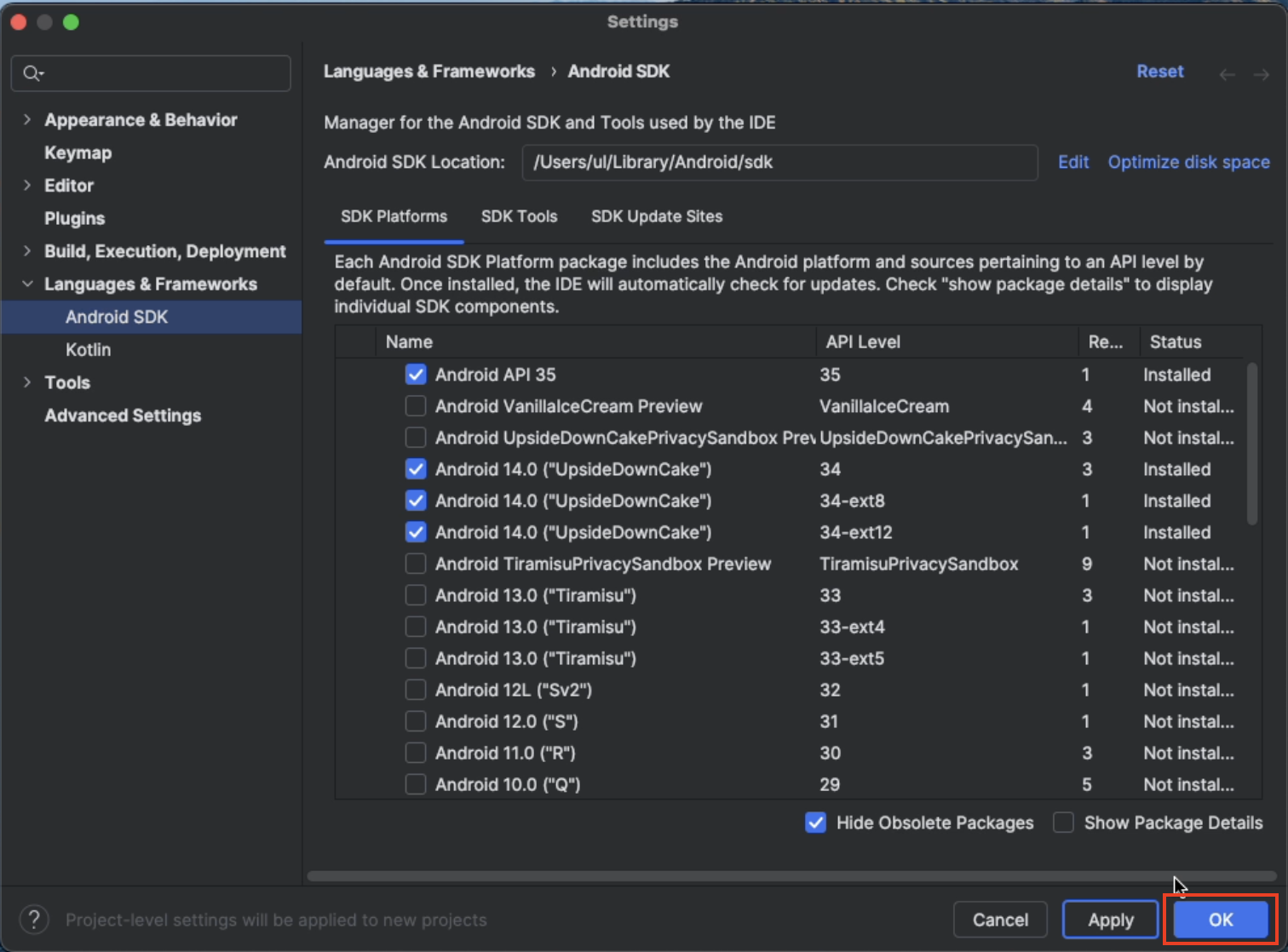Select the VanillaIceCream API level cell
1288x952 pixels.
point(884,406)
